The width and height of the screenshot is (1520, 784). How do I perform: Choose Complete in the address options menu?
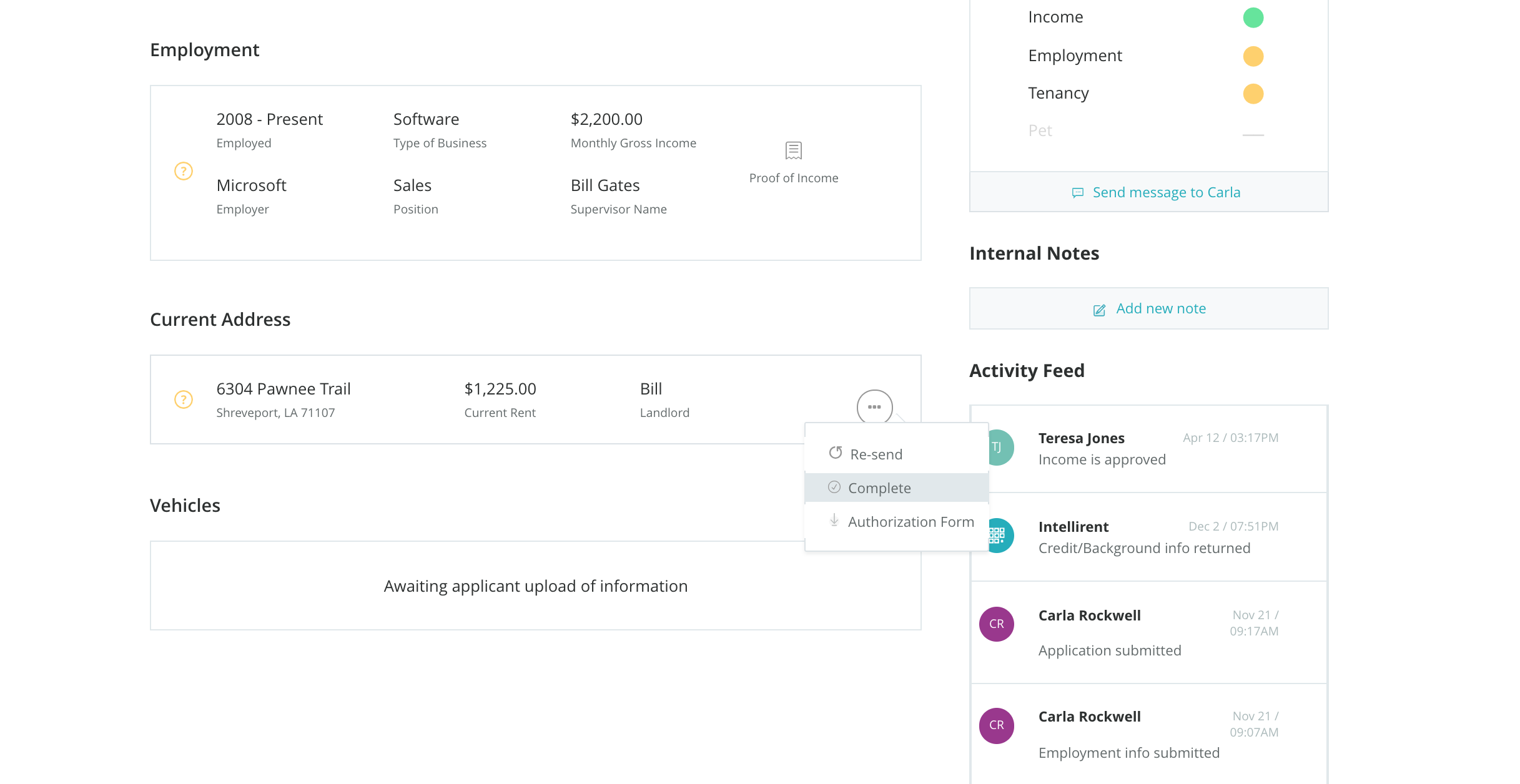pyautogui.click(x=879, y=488)
